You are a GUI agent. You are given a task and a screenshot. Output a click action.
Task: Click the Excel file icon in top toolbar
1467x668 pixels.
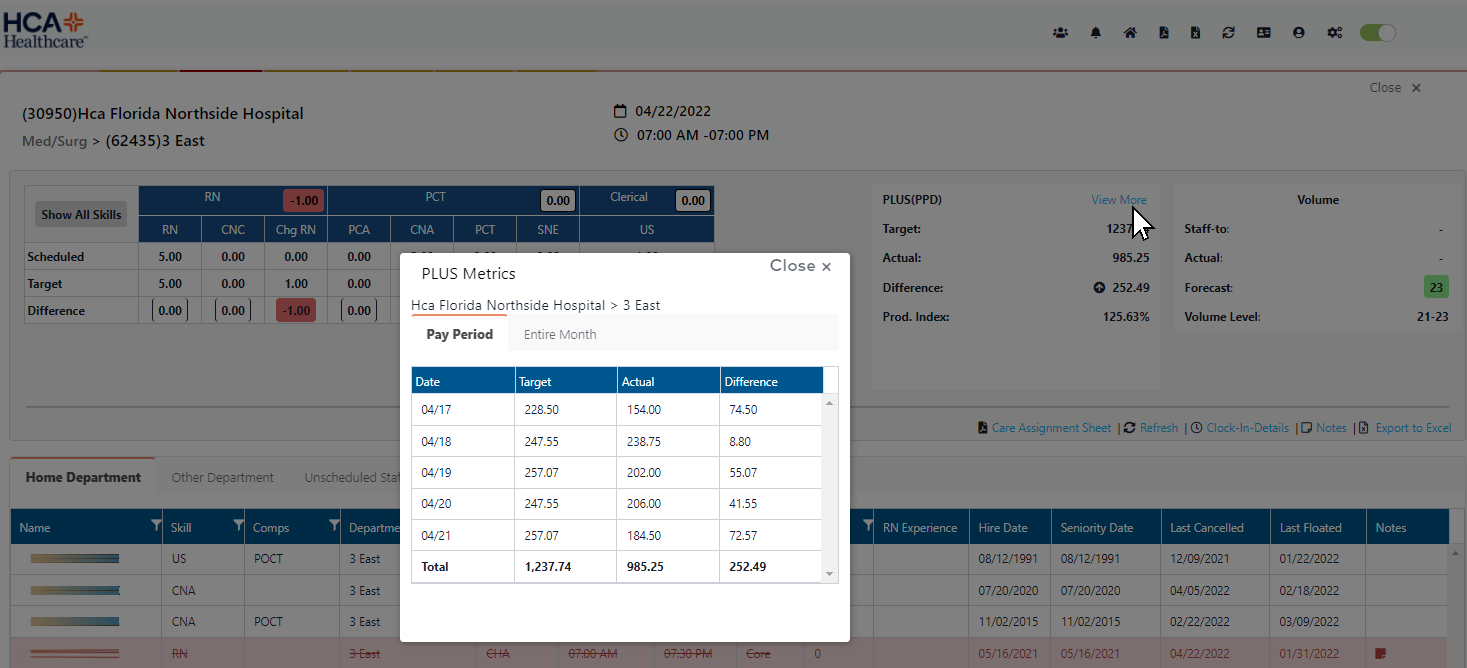[1195, 33]
